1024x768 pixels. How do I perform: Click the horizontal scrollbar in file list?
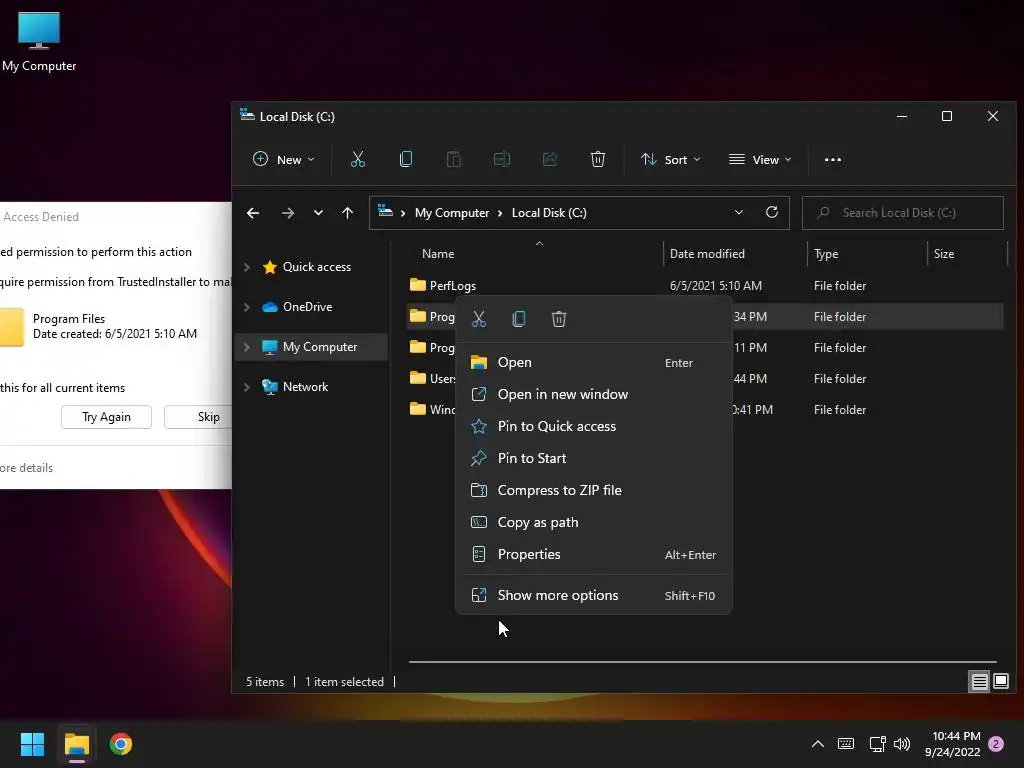coord(702,662)
